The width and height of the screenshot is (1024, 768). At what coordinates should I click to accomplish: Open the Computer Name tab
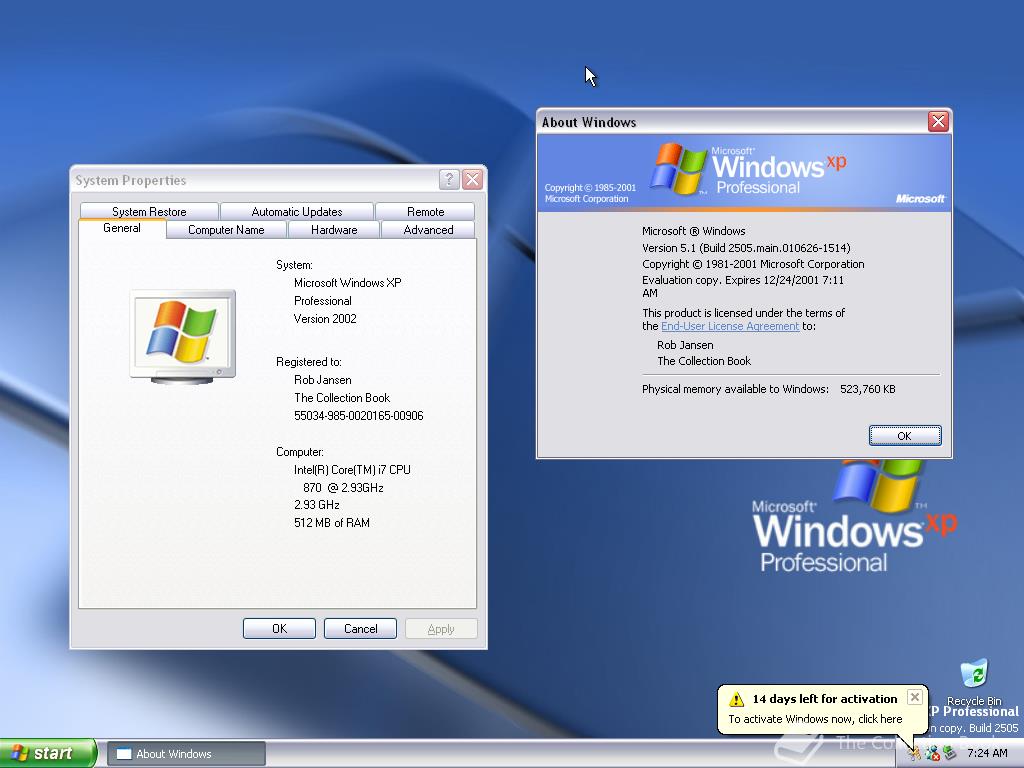click(x=226, y=230)
